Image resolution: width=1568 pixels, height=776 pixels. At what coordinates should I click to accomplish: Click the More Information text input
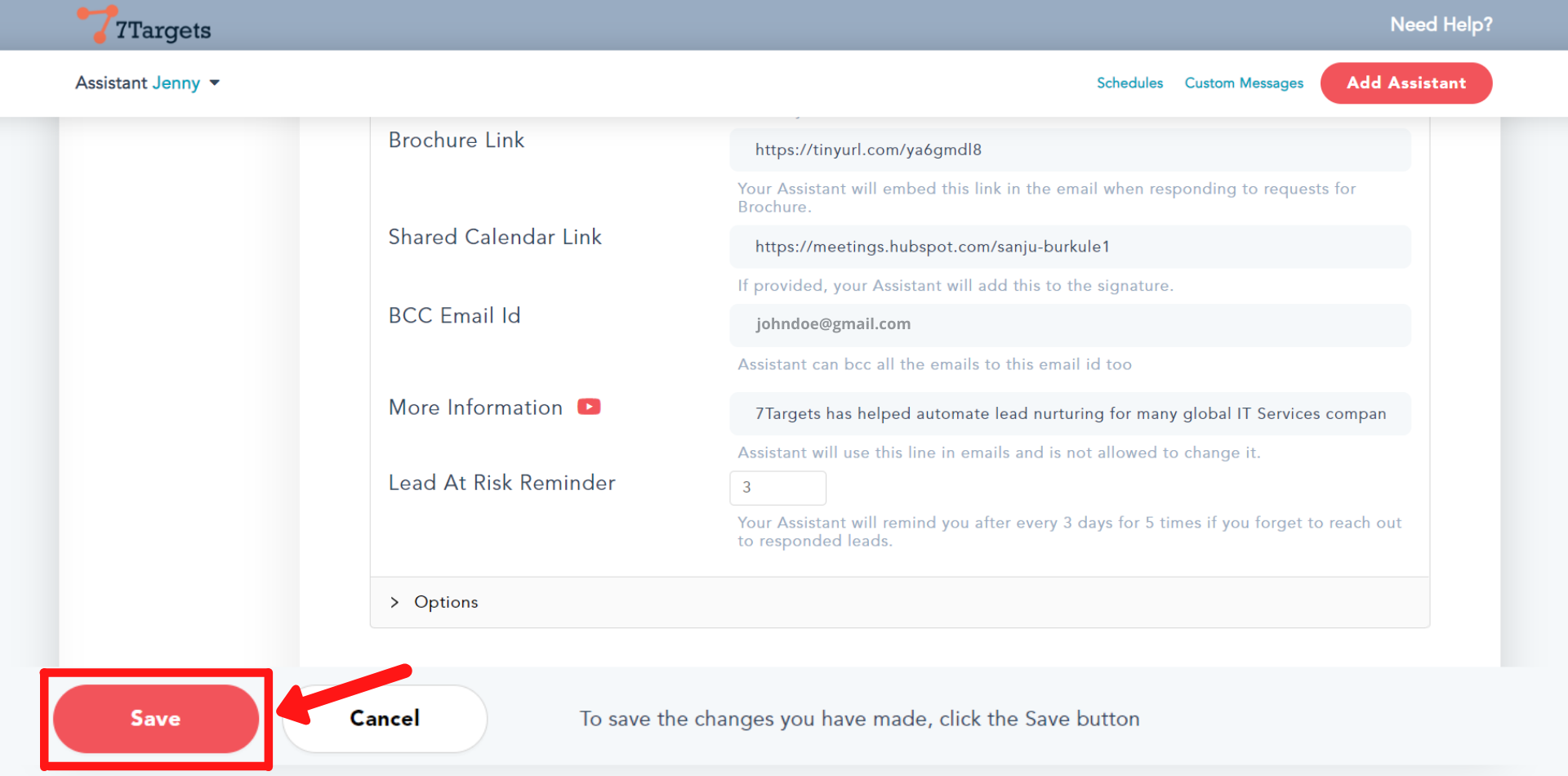tap(1070, 413)
